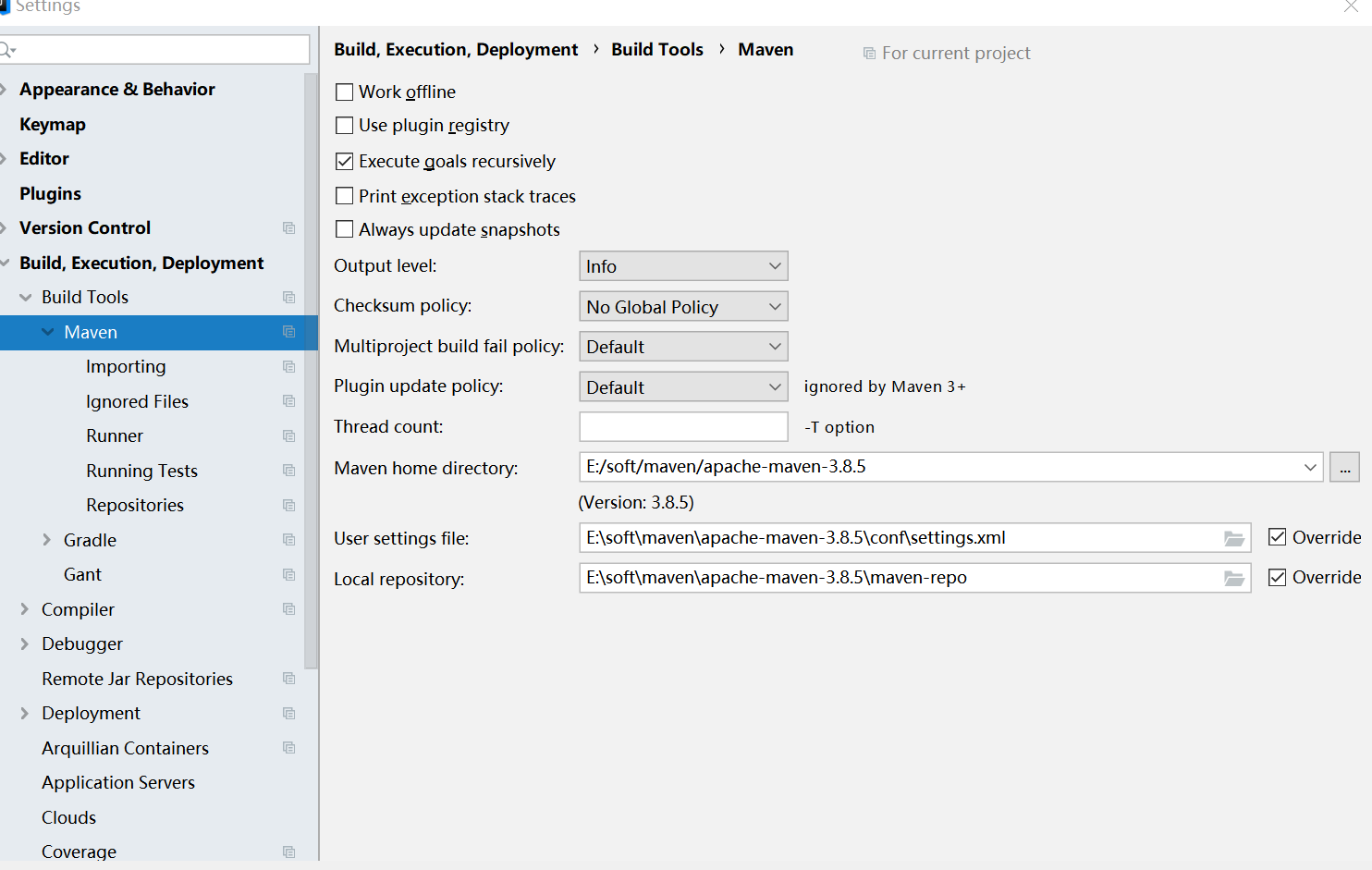Select Runner under Maven settings

click(115, 436)
